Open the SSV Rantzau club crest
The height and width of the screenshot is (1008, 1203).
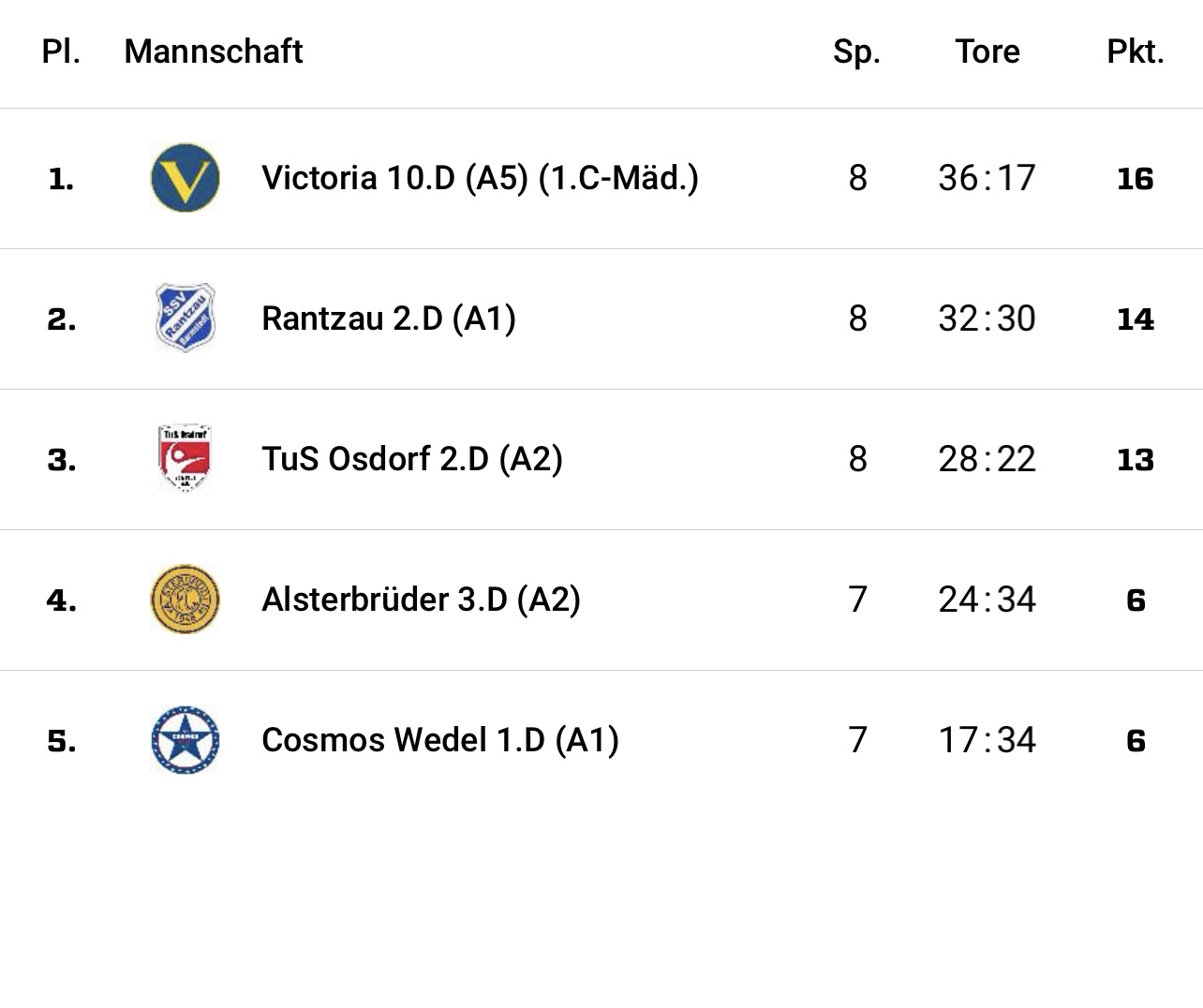pyautogui.click(x=186, y=319)
